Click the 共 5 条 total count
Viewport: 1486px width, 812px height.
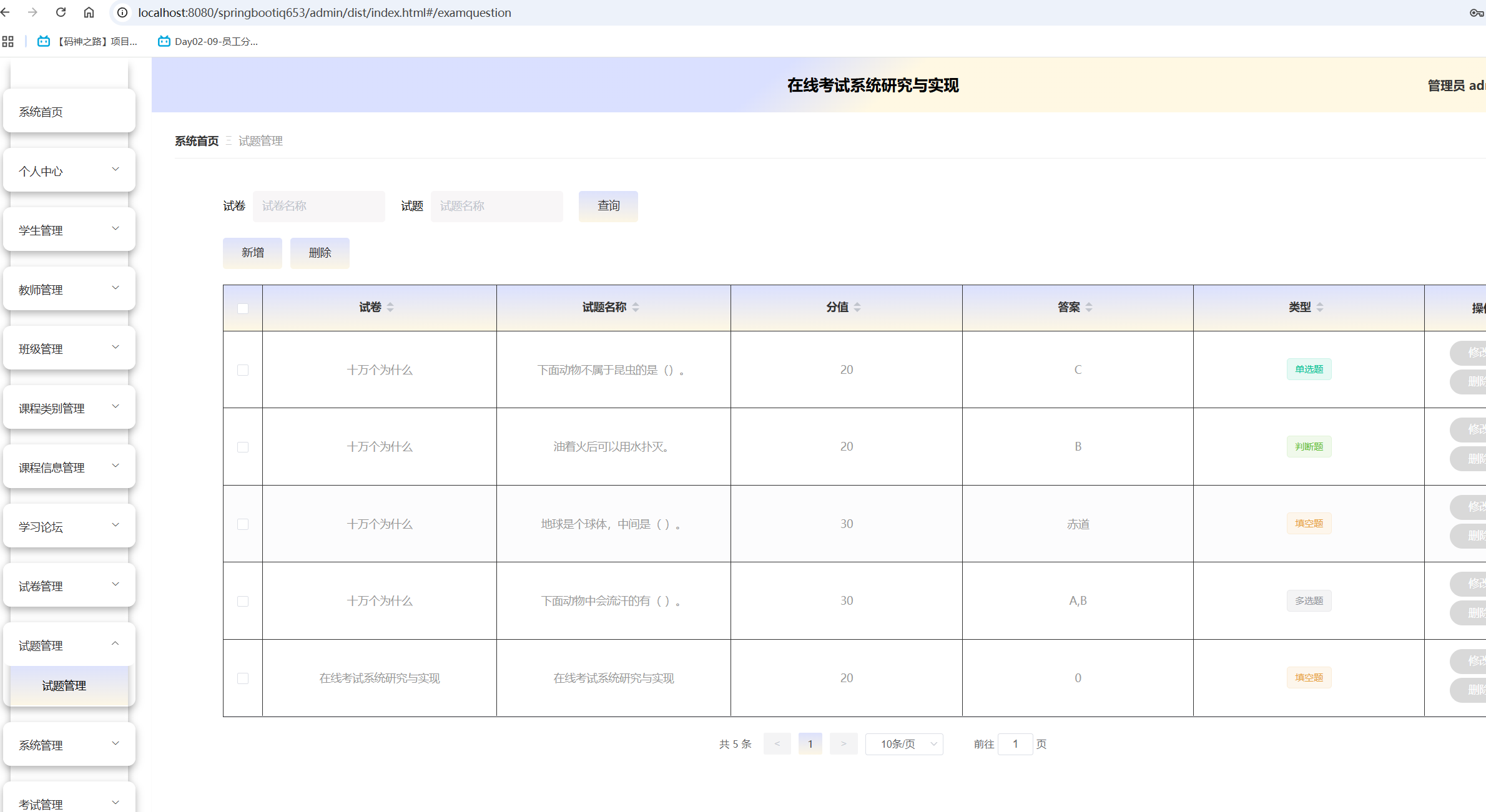(x=736, y=744)
